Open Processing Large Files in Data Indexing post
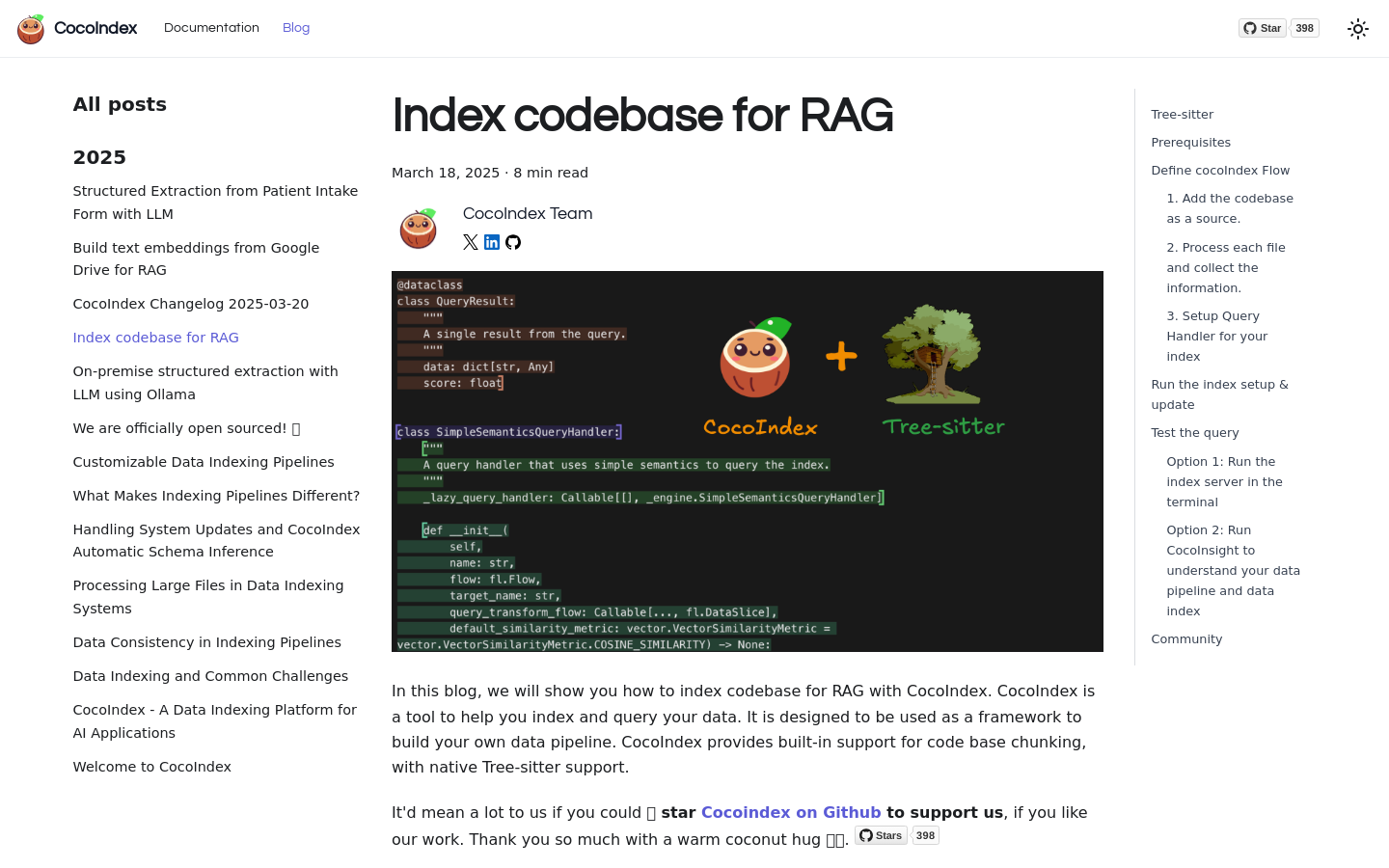1389x868 pixels. (208, 597)
